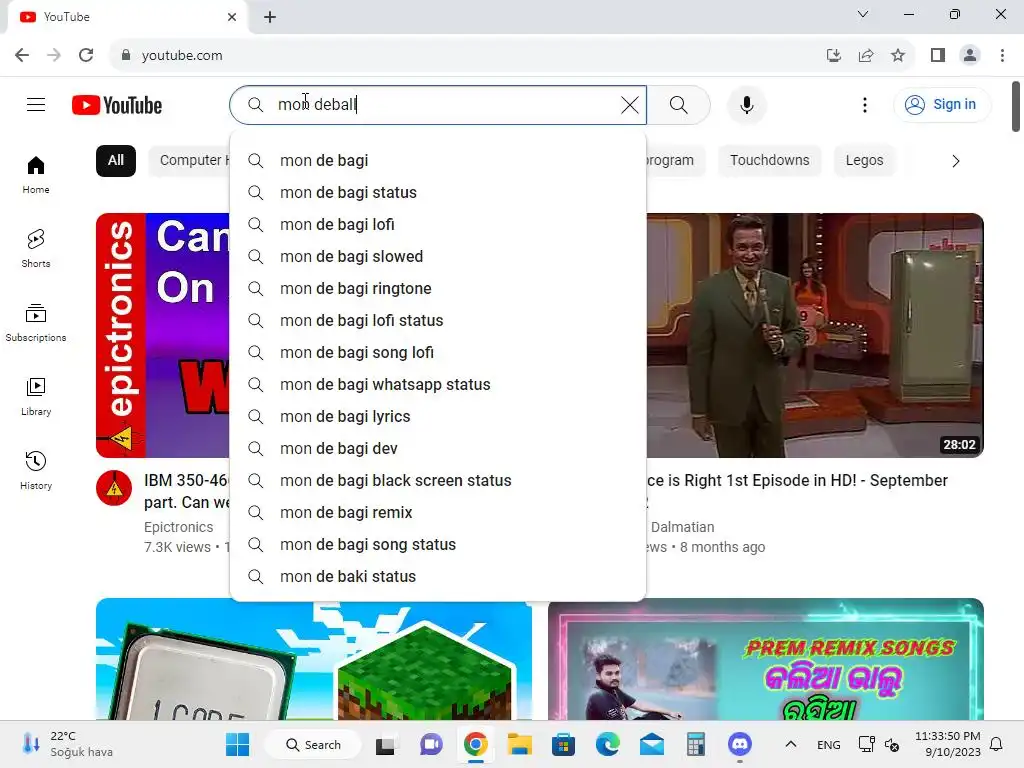Screen dimensions: 1024x768
Task: Open Subscriptions in the sidebar
Action: tap(36, 323)
